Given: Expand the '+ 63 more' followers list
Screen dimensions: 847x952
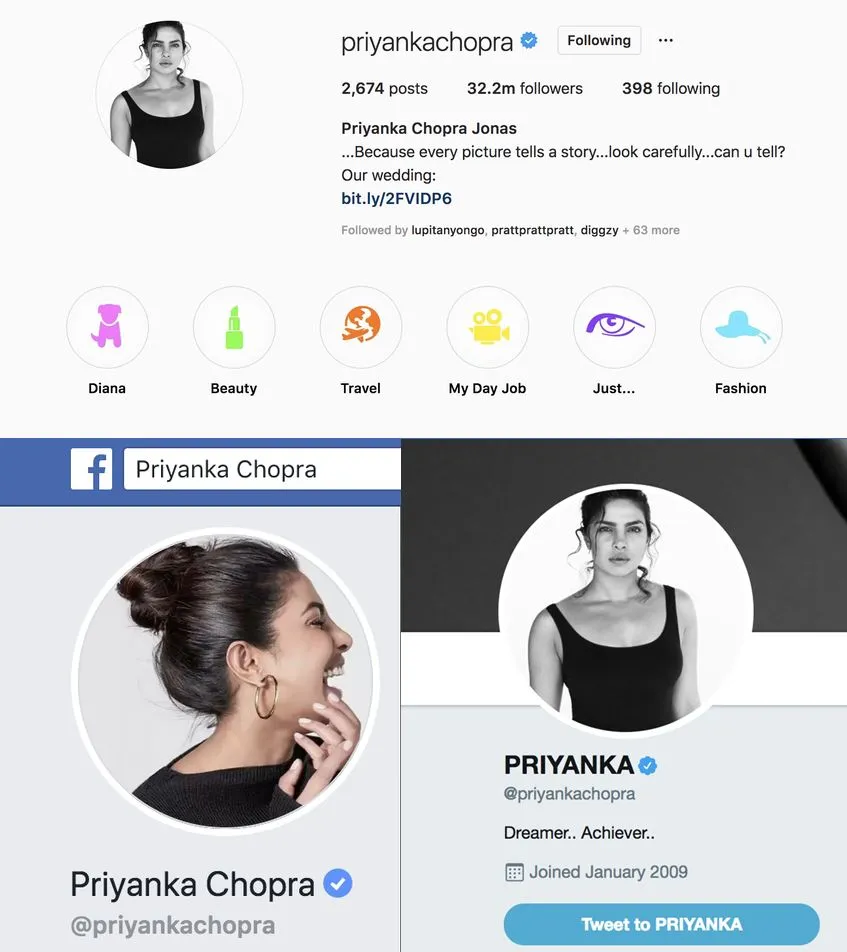Looking at the screenshot, I should click(651, 230).
